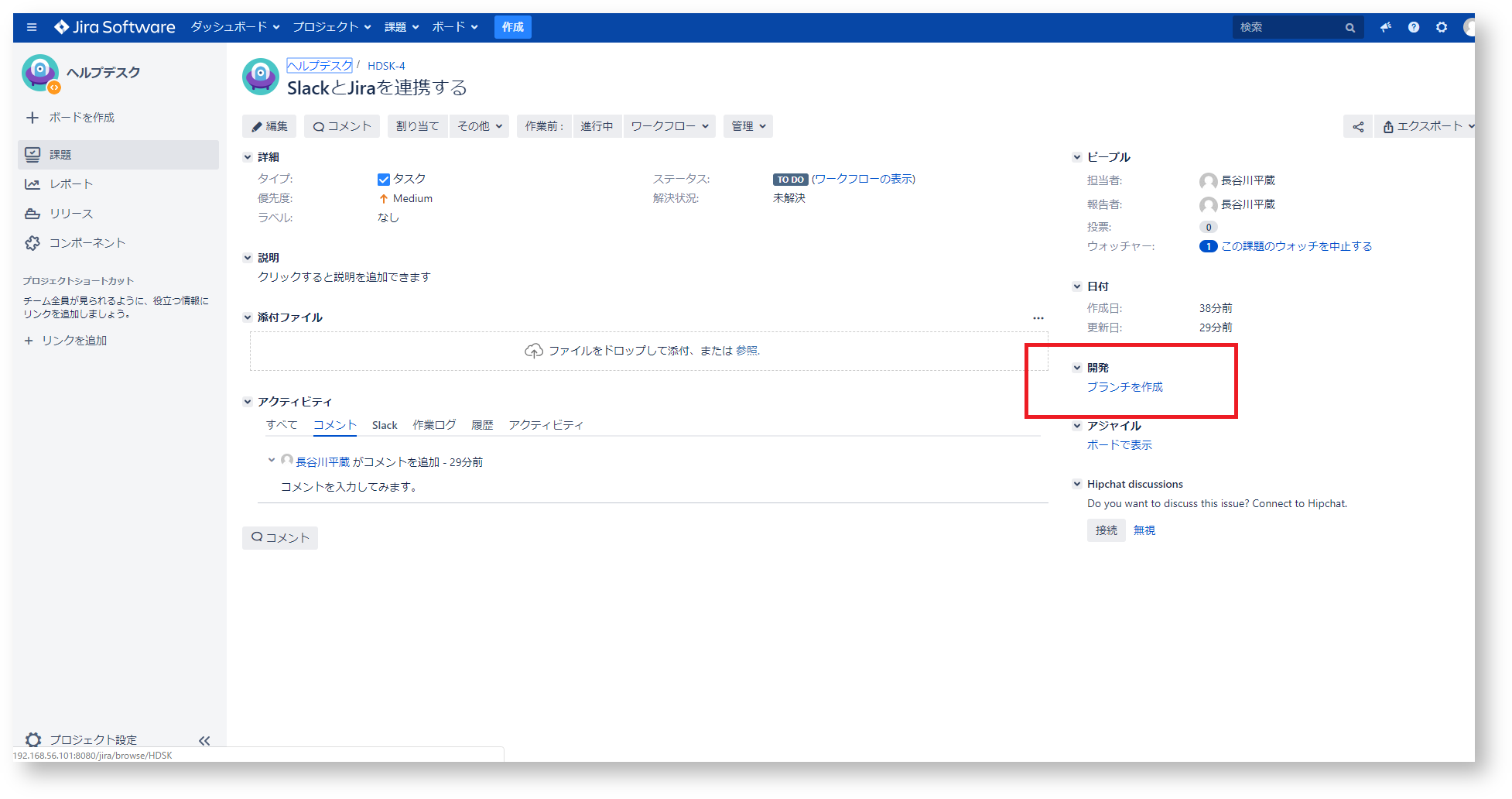Click the search magnifier icon
This screenshot has height=799, width=1512.
(x=1350, y=28)
